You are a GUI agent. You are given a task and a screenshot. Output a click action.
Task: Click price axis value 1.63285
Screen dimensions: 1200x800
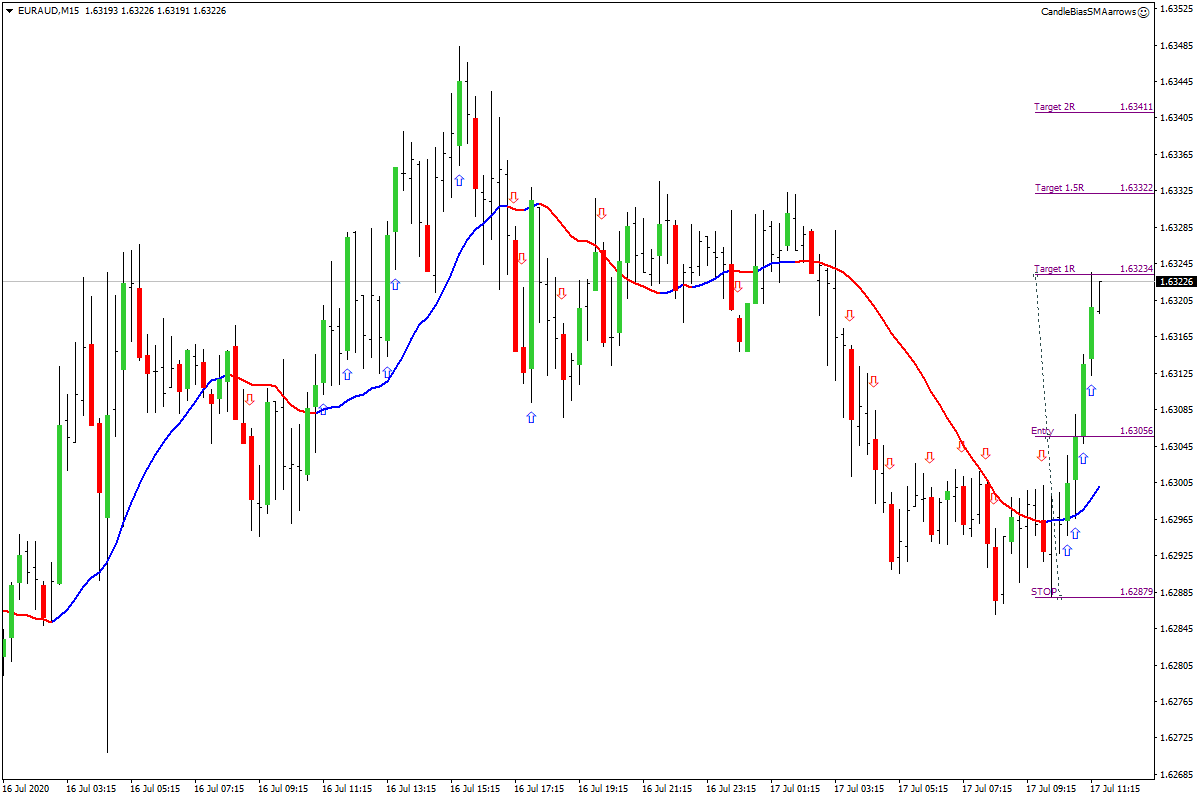pos(1176,227)
